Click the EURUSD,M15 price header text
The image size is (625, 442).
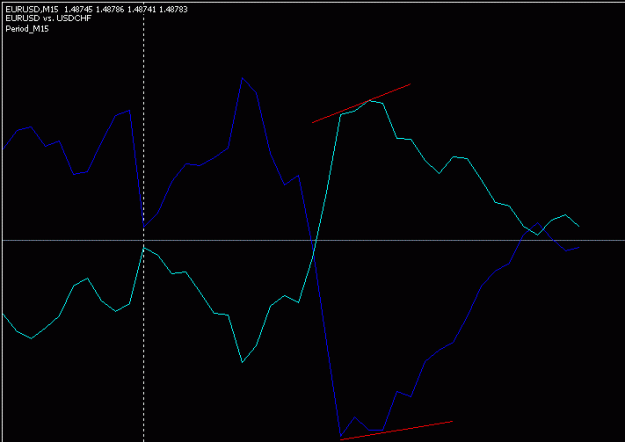pyautogui.click(x=96, y=9)
